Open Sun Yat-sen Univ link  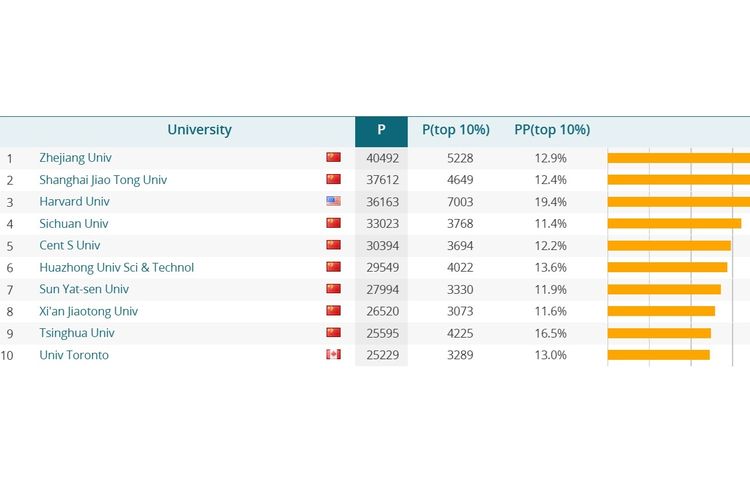tap(84, 289)
